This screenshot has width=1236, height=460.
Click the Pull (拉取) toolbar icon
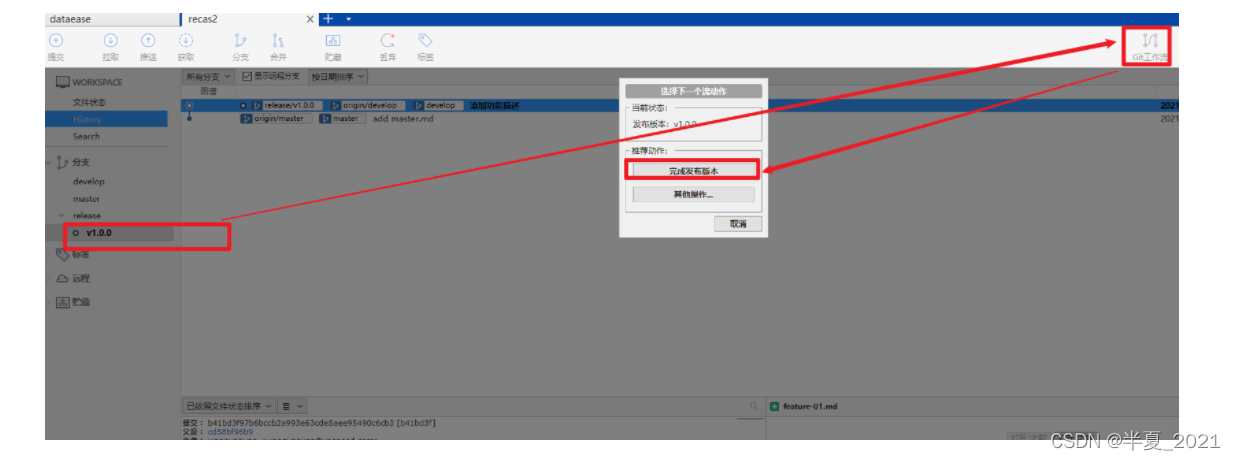[x=110, y=41]
